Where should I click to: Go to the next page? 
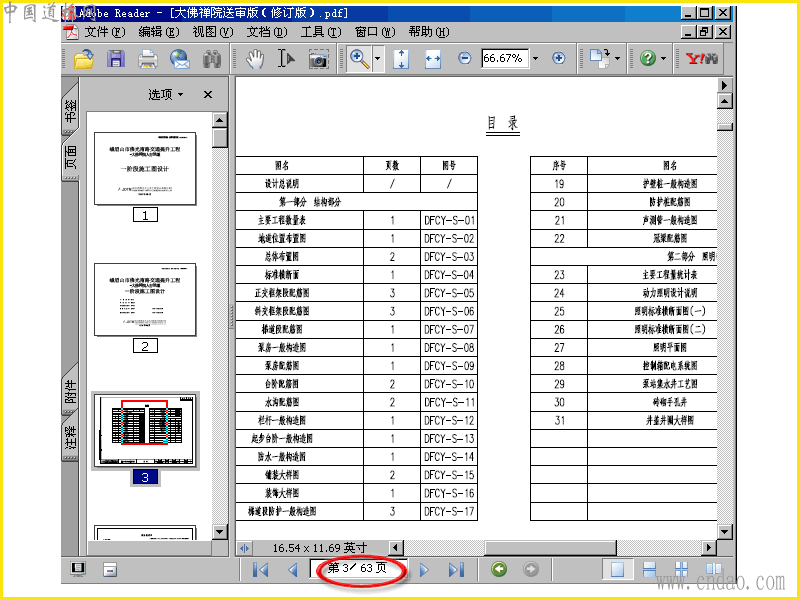coord(424,569)
